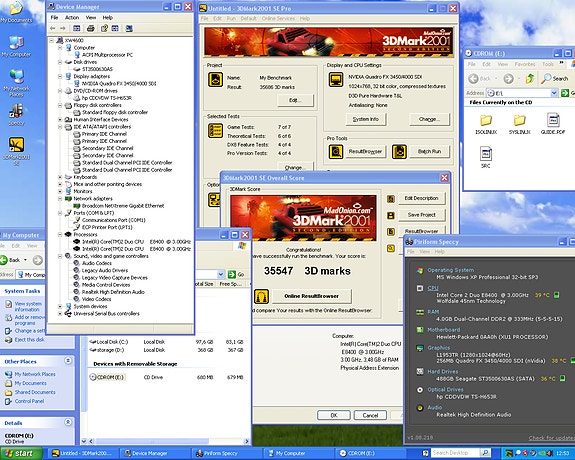575x460 pixels.
Task: Collapse the Network adapters node
Action: tap(60, 198)
